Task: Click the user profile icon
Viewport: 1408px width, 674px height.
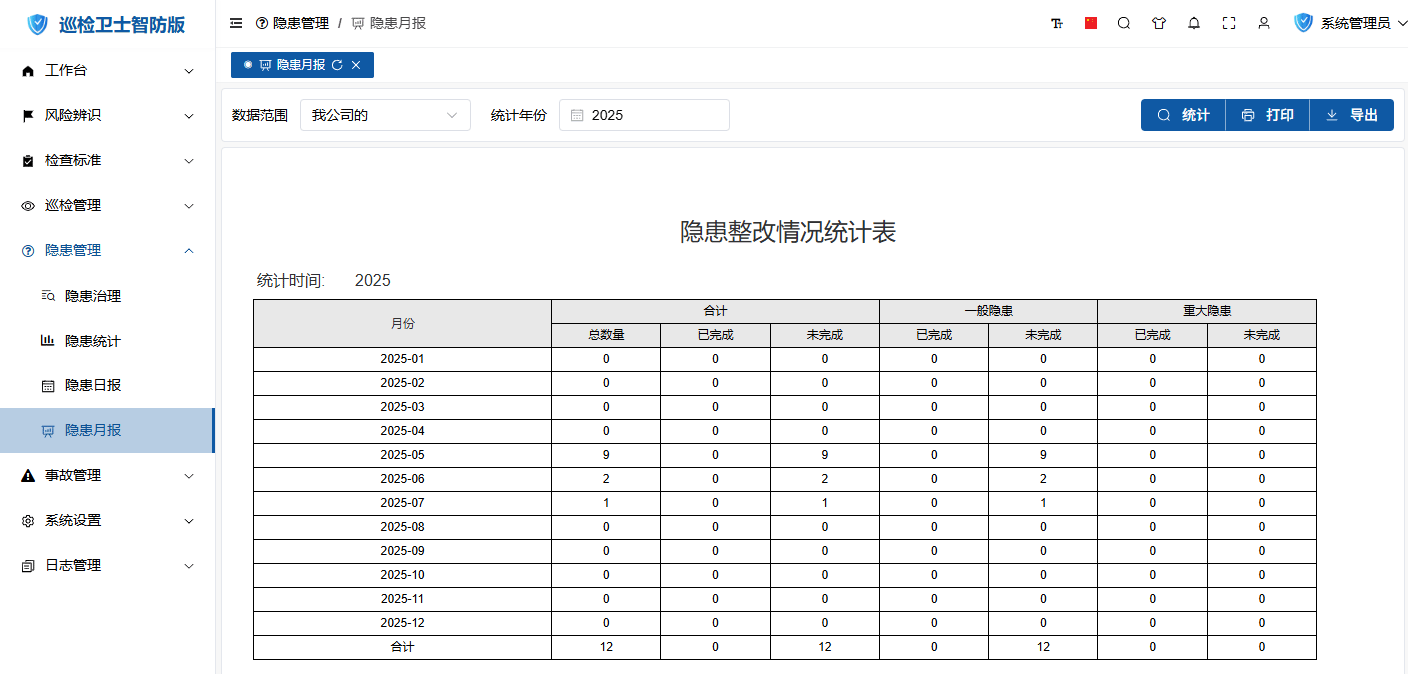Action: coord(1264,23)
